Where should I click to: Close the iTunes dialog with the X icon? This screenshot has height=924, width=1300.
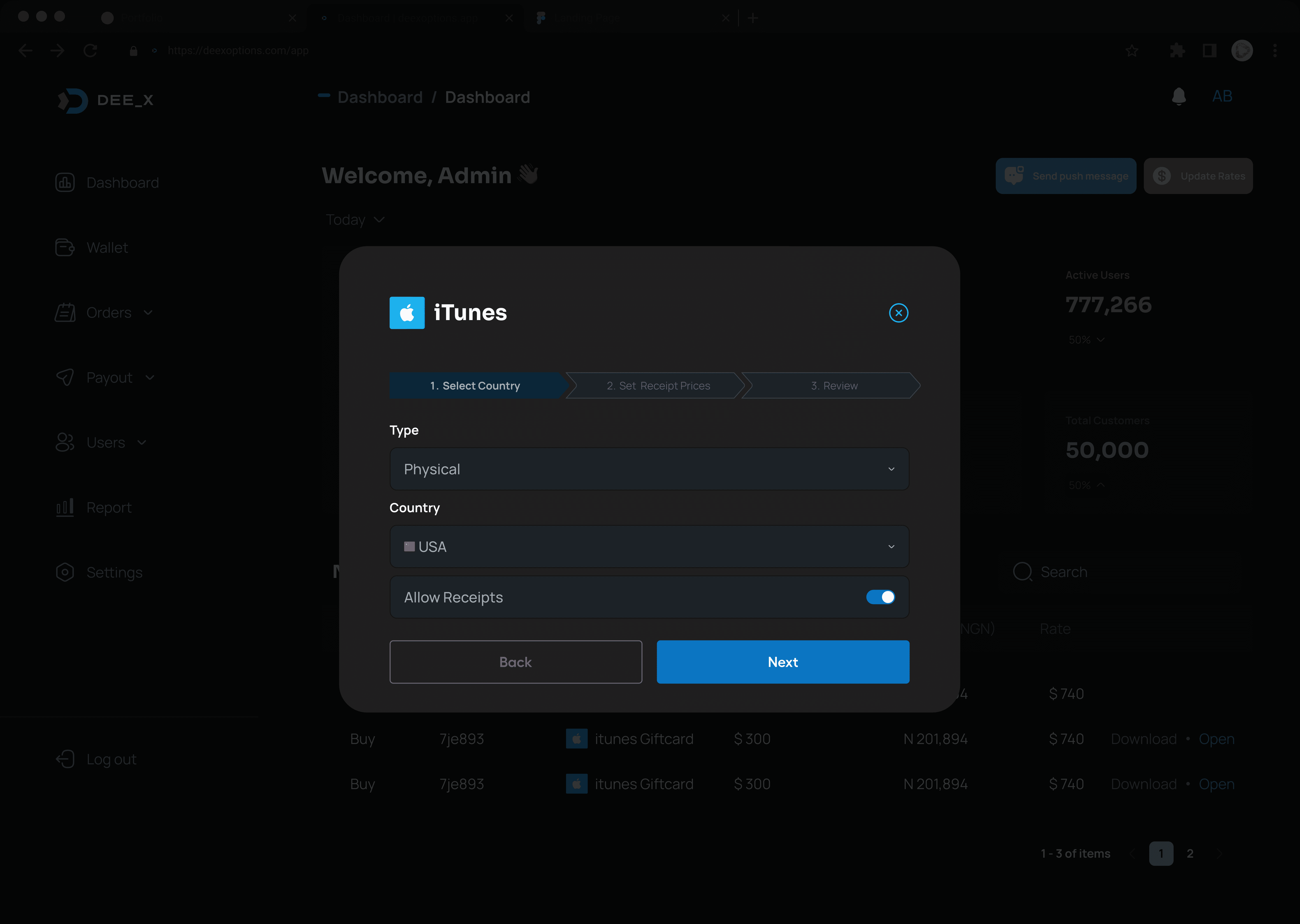(x=898, y=313)
